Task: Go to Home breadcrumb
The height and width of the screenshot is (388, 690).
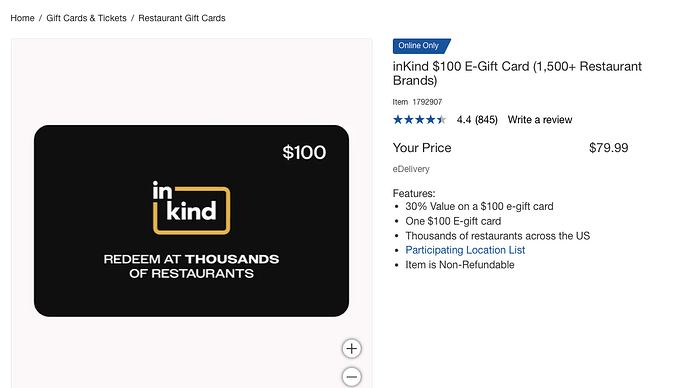Action: 22,18
